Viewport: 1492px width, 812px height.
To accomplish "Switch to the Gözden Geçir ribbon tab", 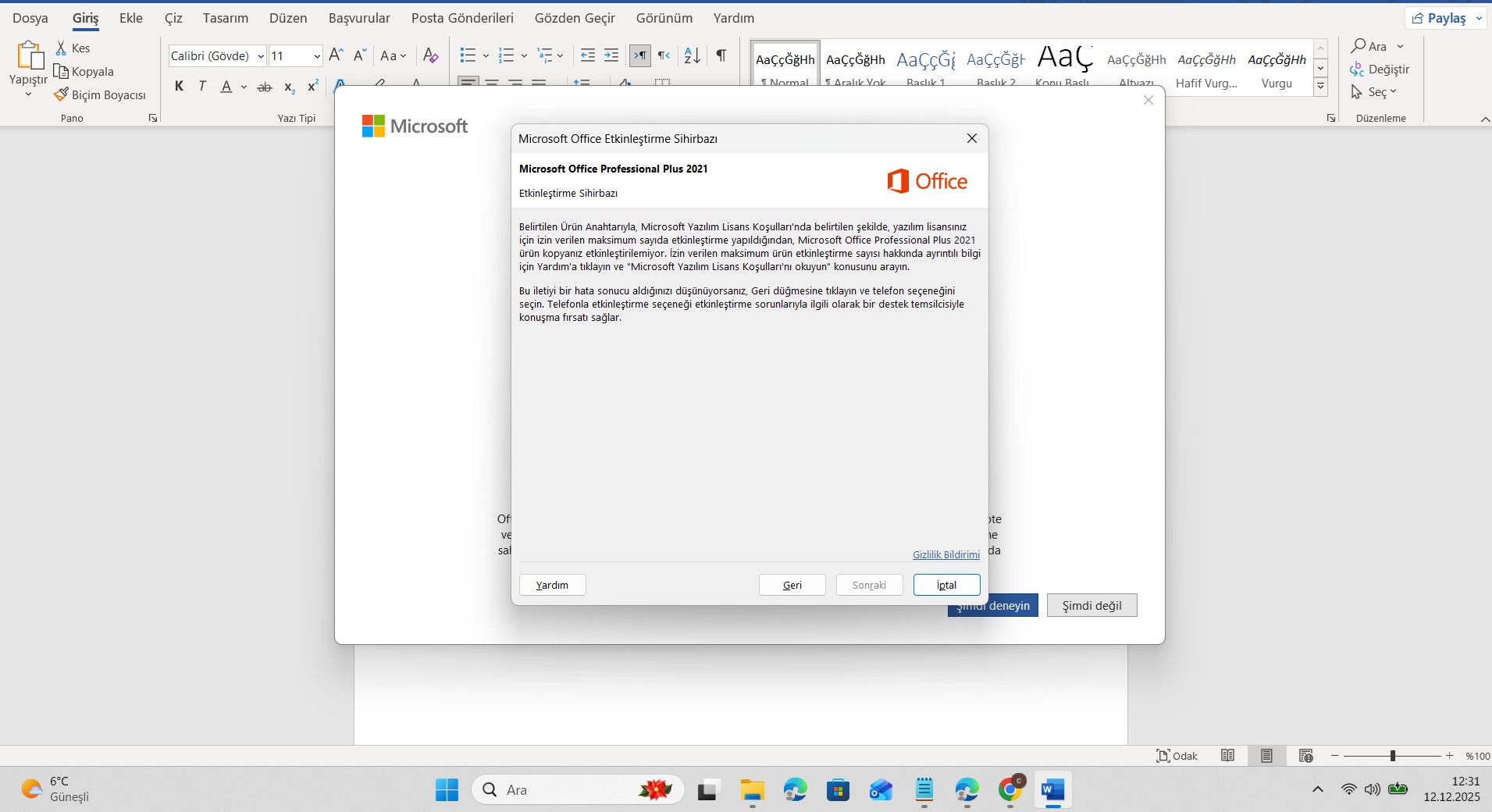I will click(575, 18).
